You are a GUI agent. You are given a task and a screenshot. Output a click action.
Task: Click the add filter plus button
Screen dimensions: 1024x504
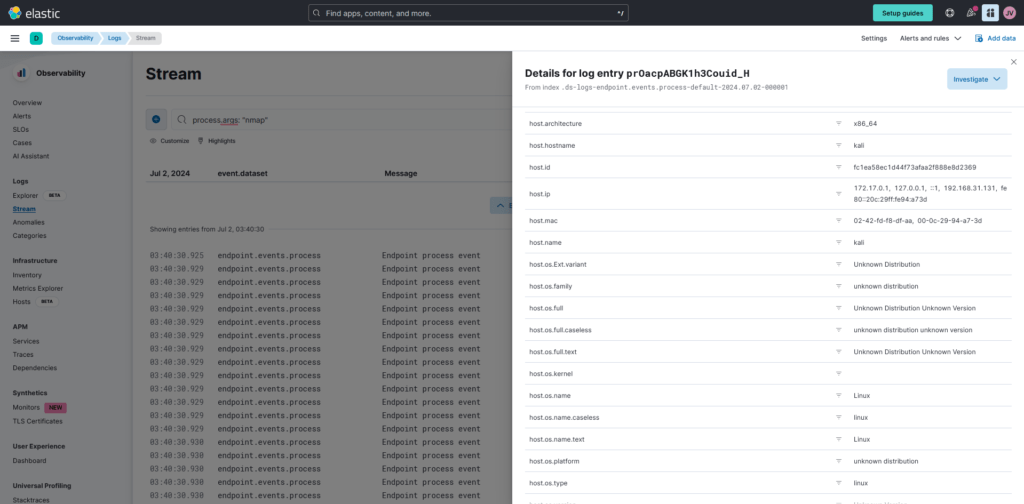[x=156, y=119]
